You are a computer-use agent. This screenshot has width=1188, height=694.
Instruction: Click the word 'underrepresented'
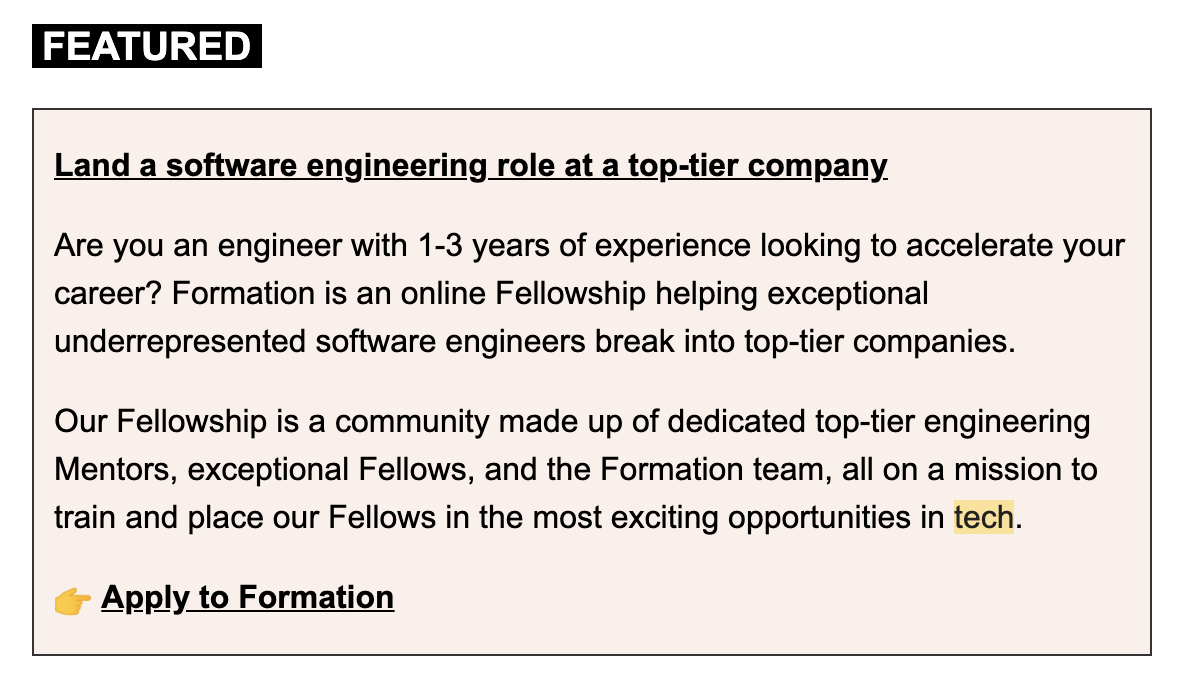[180, 341]
